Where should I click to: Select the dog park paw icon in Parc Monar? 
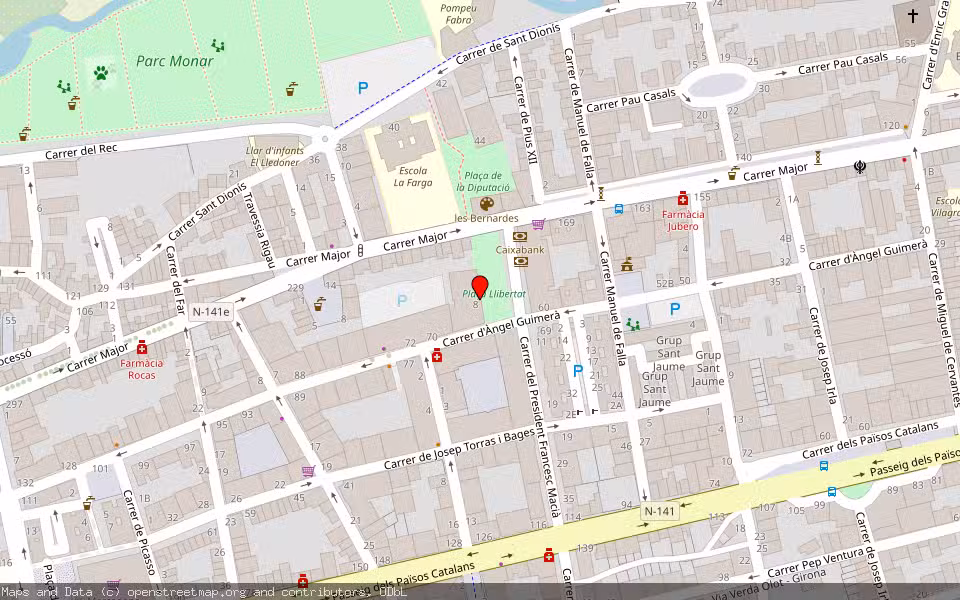pos(101,73)
